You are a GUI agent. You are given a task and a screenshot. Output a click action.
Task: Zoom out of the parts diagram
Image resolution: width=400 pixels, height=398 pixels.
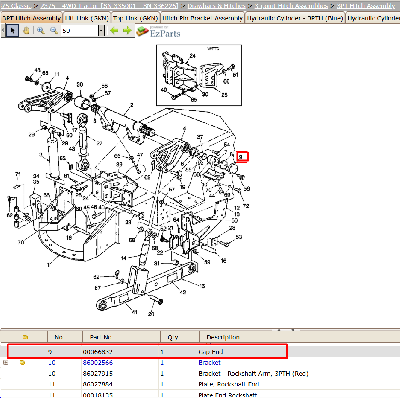[x=53, y=31]
